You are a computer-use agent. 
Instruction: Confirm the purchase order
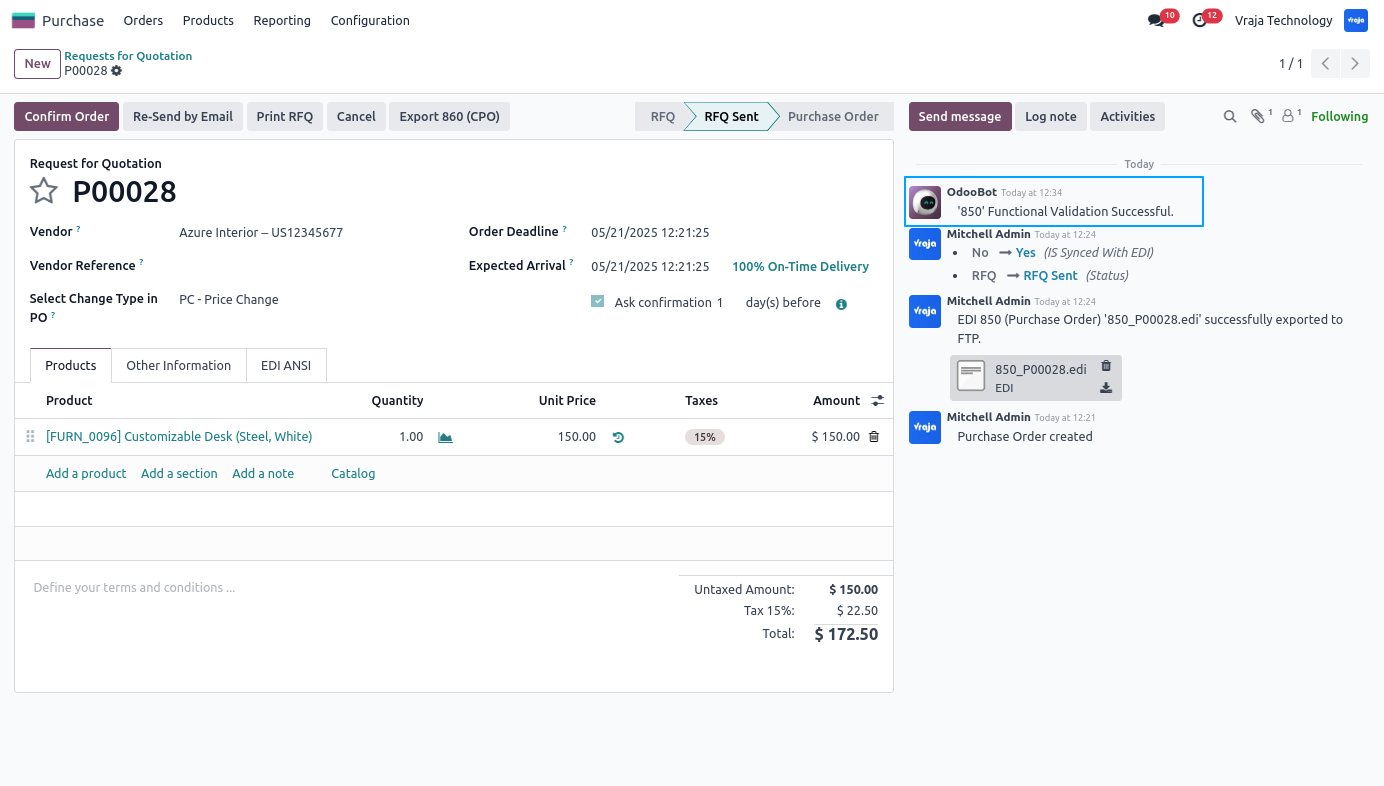point(67,117)
